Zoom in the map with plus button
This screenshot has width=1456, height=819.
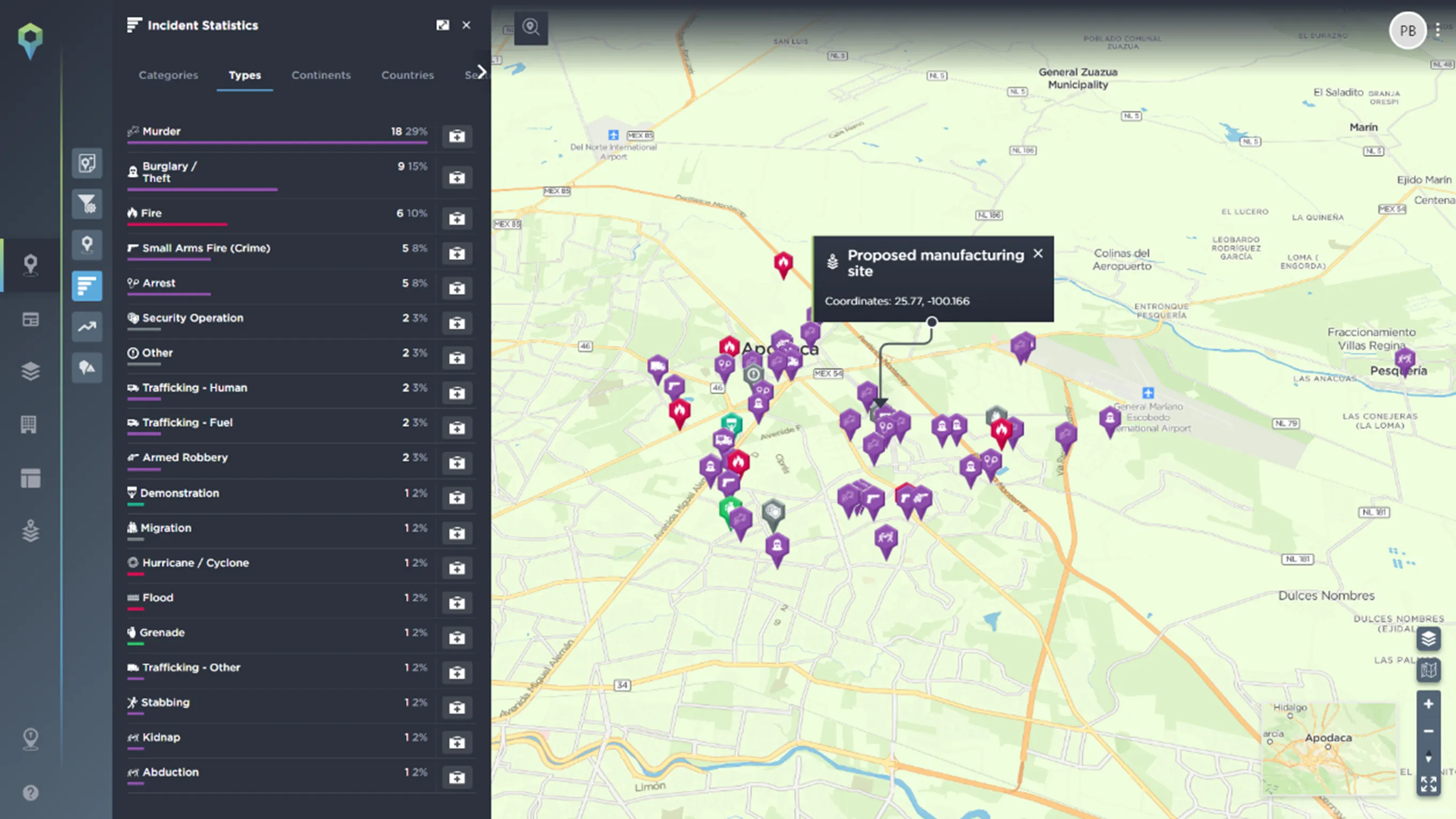(x=1428, y=704)
